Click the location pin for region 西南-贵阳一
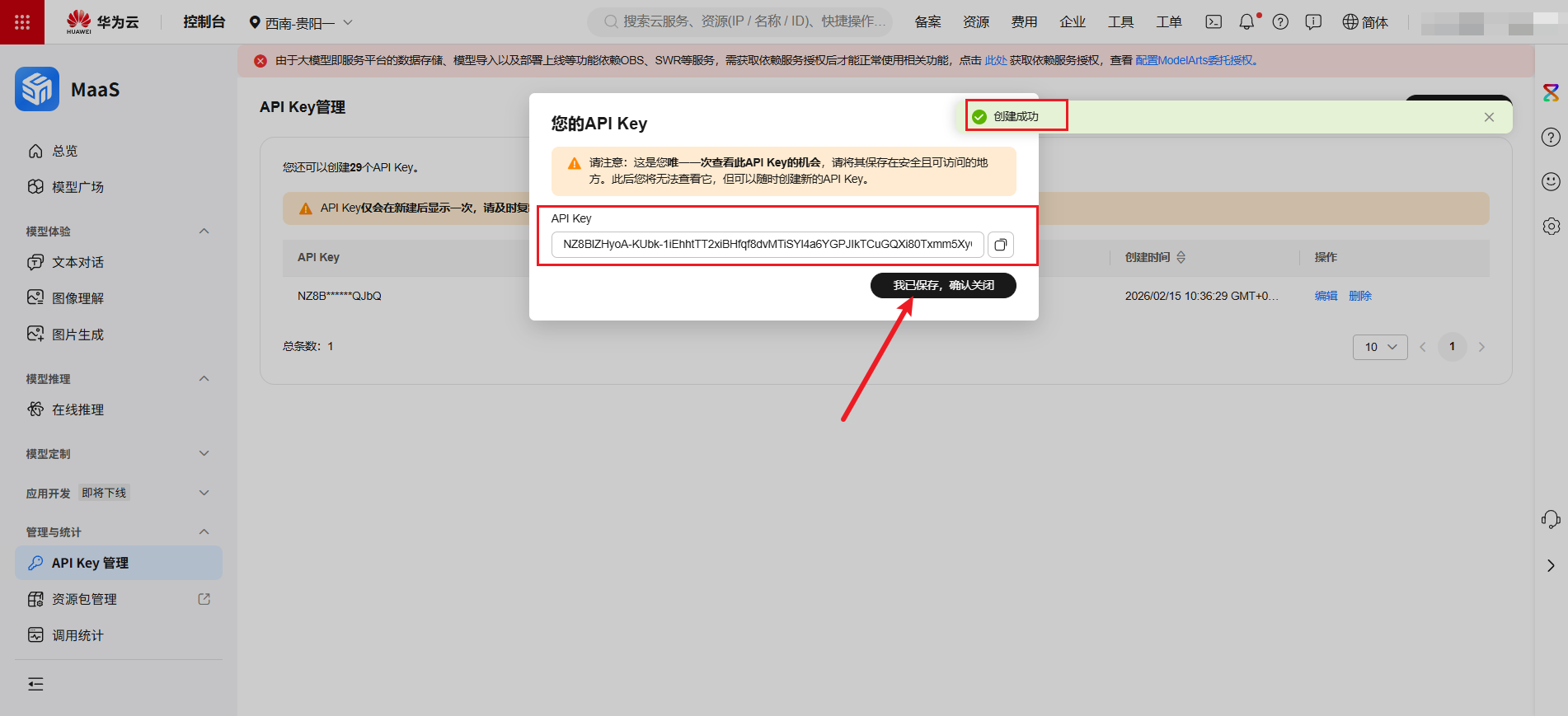Image resolution: width=1568 pixels, height=716 pixels. [x=255, y=22]
